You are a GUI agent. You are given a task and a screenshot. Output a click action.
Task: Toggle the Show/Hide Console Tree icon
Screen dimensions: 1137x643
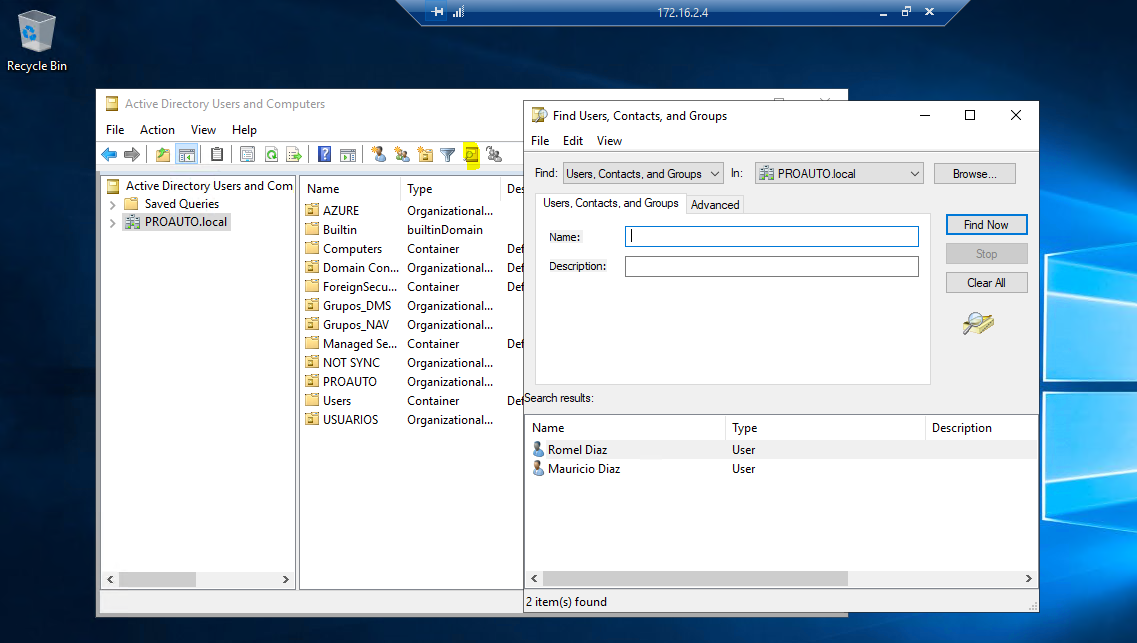pos(186,154)
